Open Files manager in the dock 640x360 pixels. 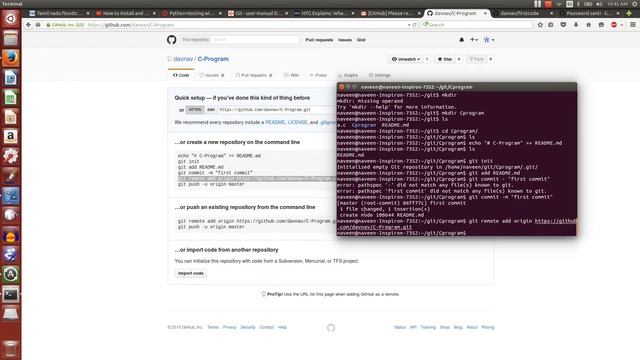[11, 38]
